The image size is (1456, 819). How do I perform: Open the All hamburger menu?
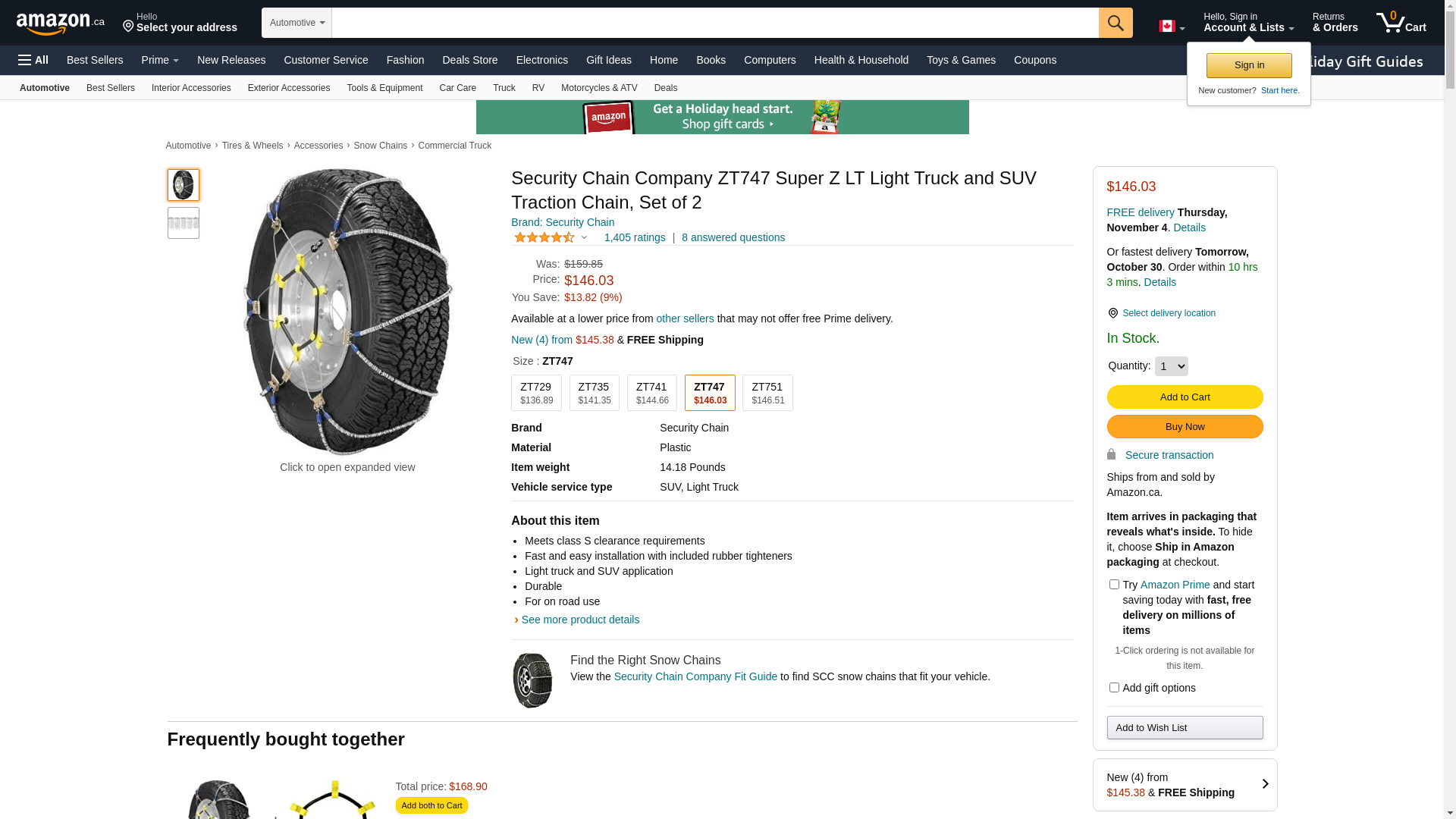[x=33, y=60]
